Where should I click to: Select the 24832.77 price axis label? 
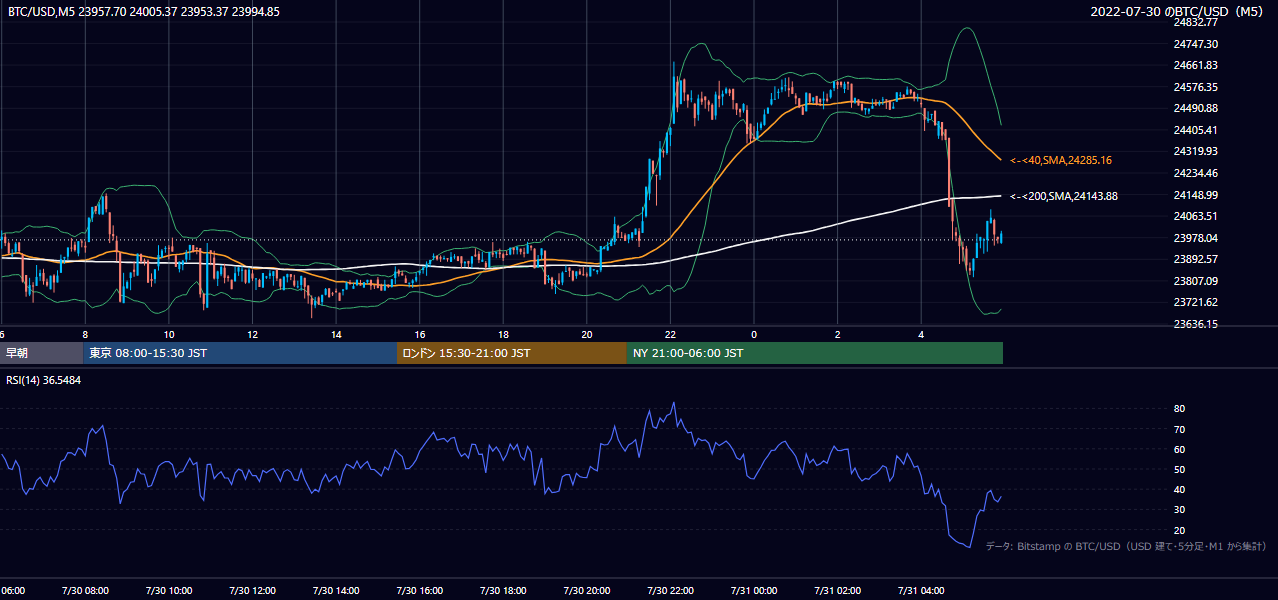tap(1195, 22)
